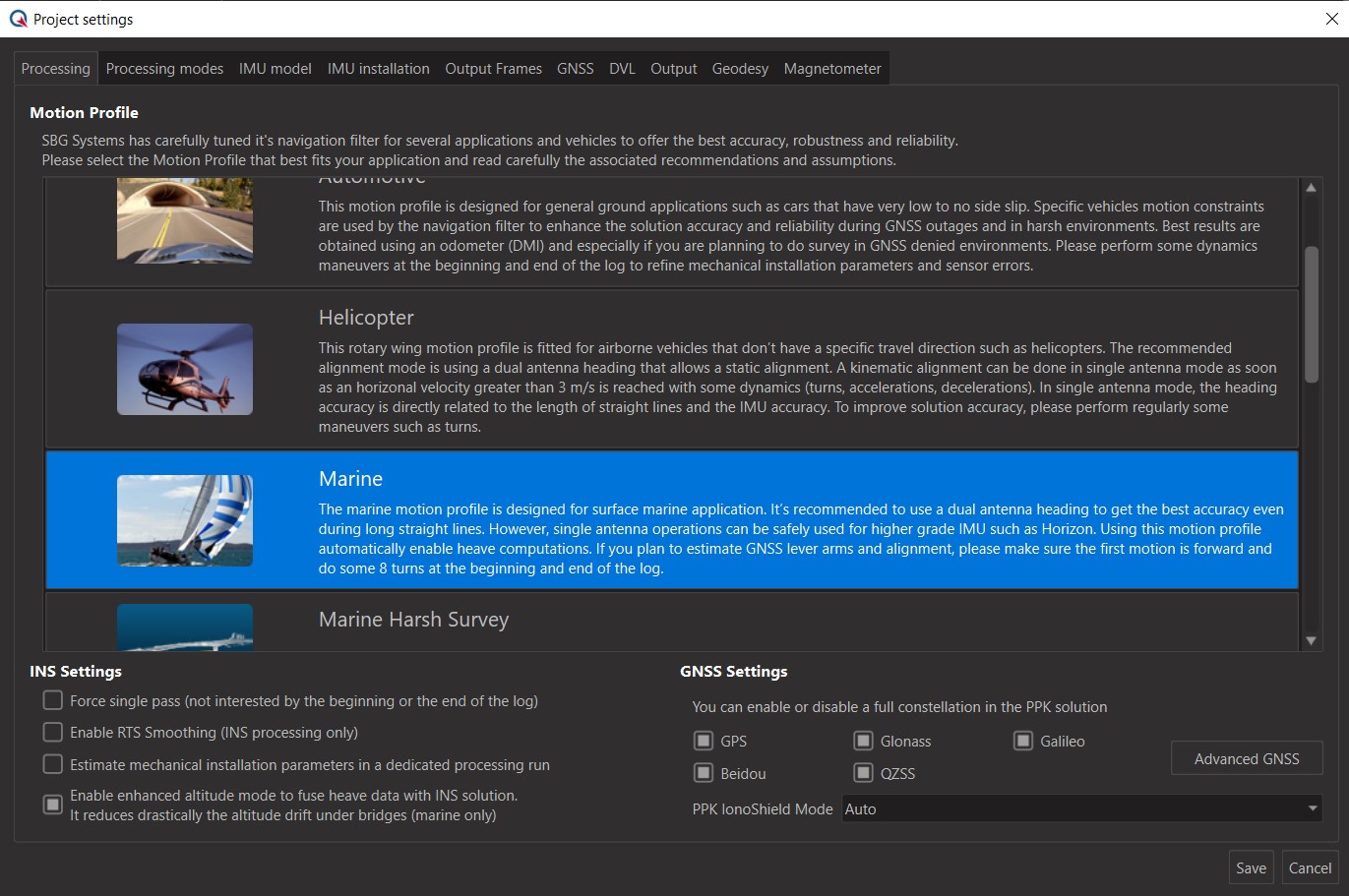Open the Output tab
This screenshot has width=1349, height=896.
click(x=674, y=69)
